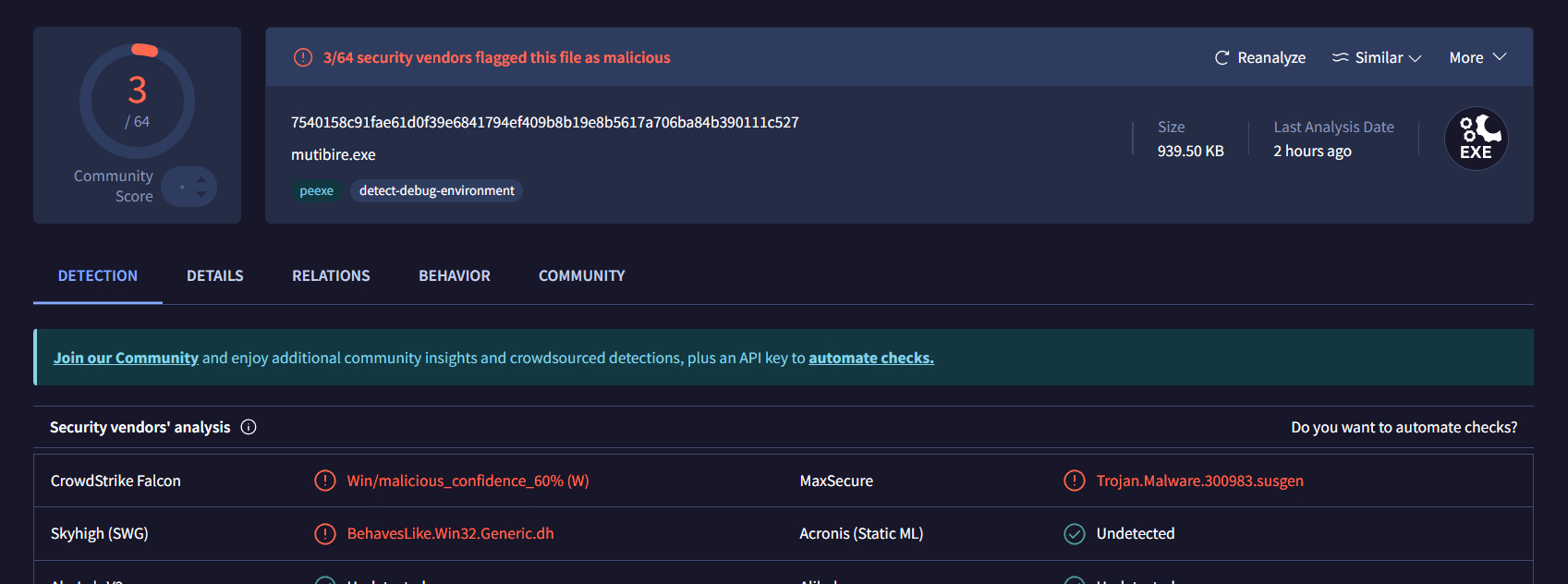Click the EXE file type icon
1568x584 pixels.
click(1476, 139)
